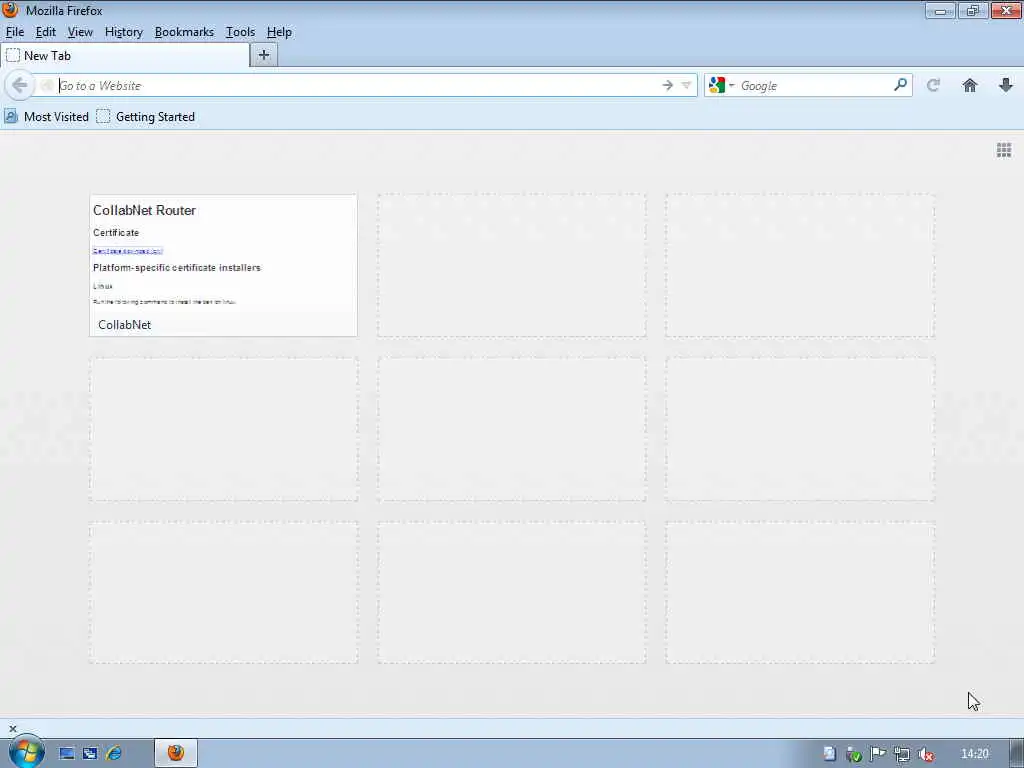The image size is (1024, 768).
Task: Open the Help menu
Action: (x=279, y=32)
